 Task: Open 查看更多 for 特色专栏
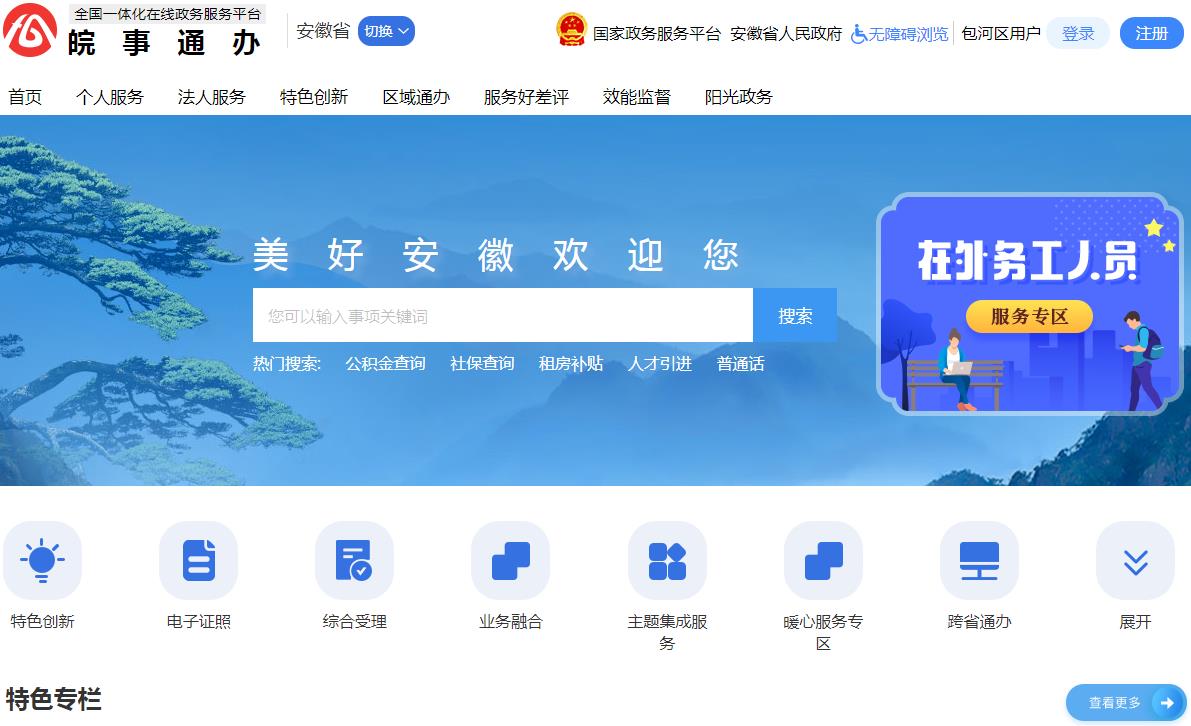[x=1126, y=704]
